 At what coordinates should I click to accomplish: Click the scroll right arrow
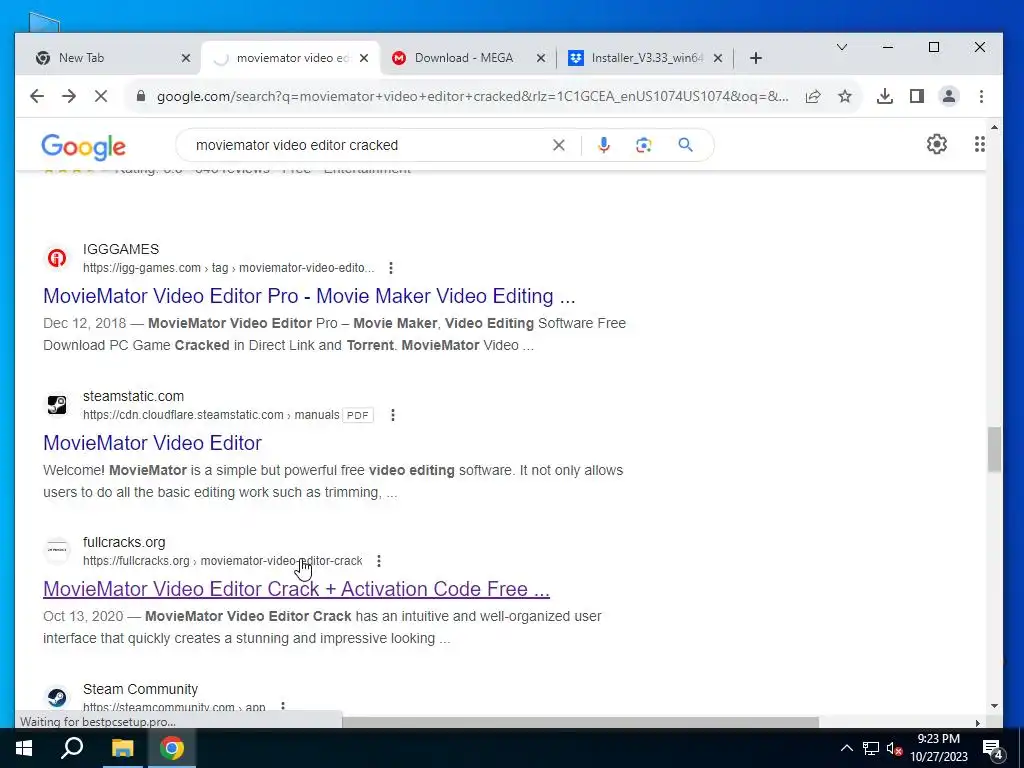pos(978,722)
